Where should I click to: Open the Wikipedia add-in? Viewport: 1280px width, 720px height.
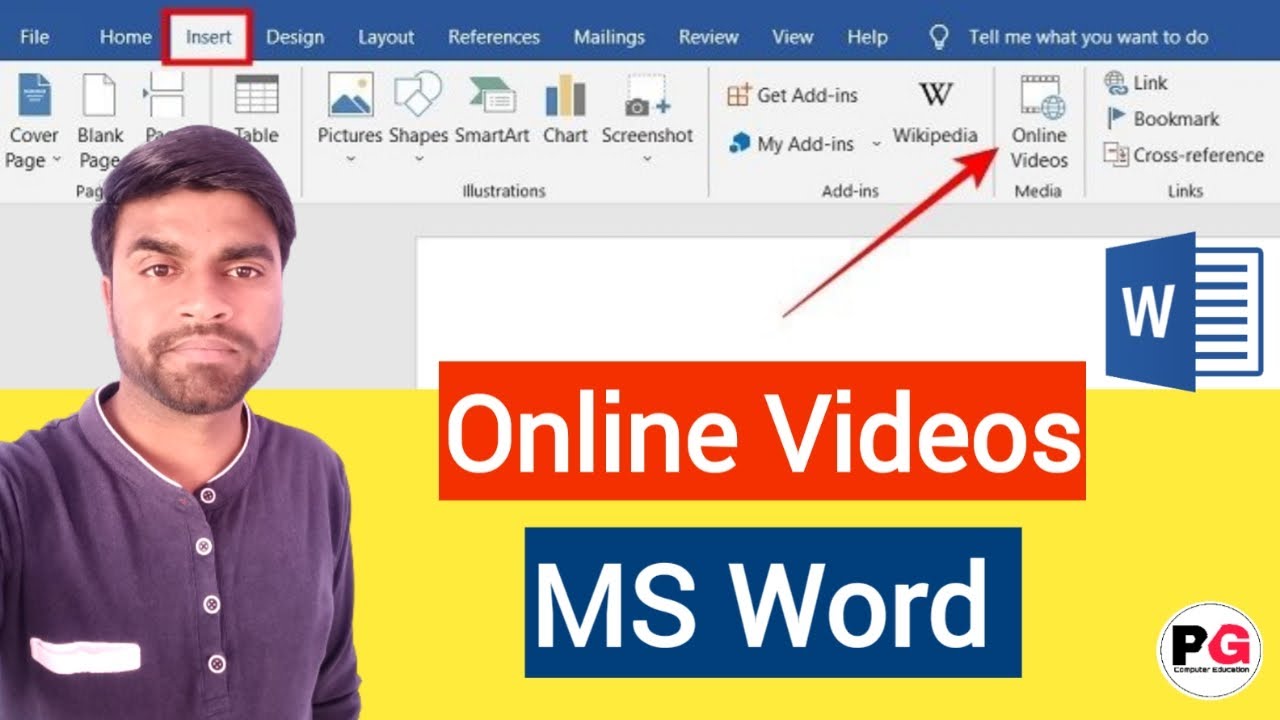pos(935,112)
